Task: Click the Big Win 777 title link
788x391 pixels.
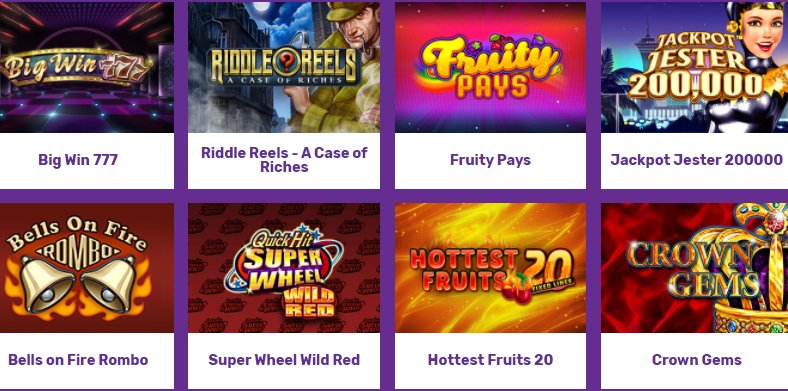Action: coord(78,160)
